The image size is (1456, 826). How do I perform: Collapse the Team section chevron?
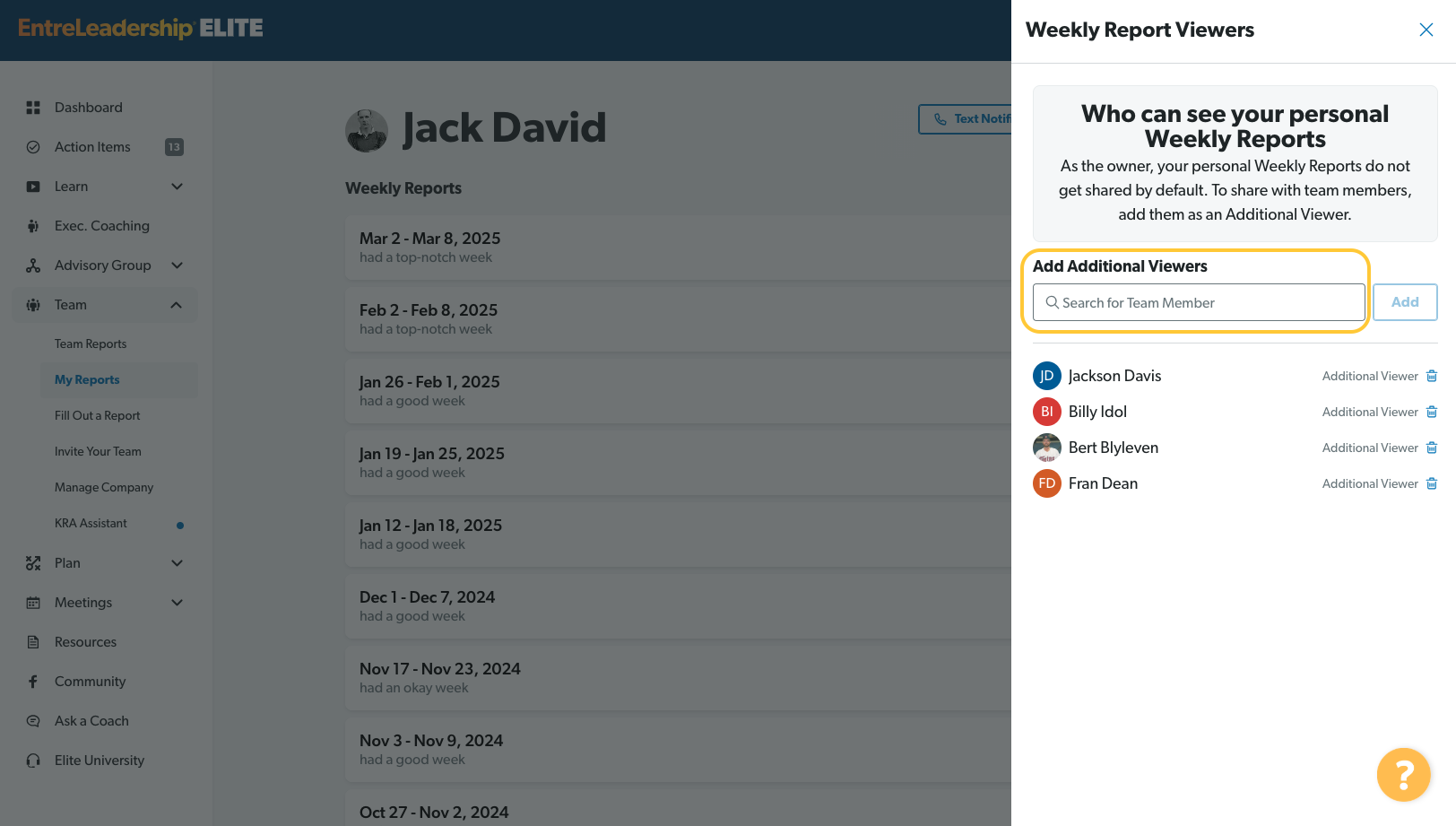tap(177, 305)
